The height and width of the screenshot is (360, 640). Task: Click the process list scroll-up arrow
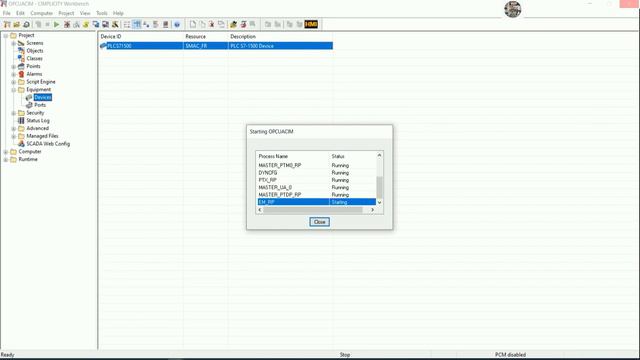coord(379,156)
